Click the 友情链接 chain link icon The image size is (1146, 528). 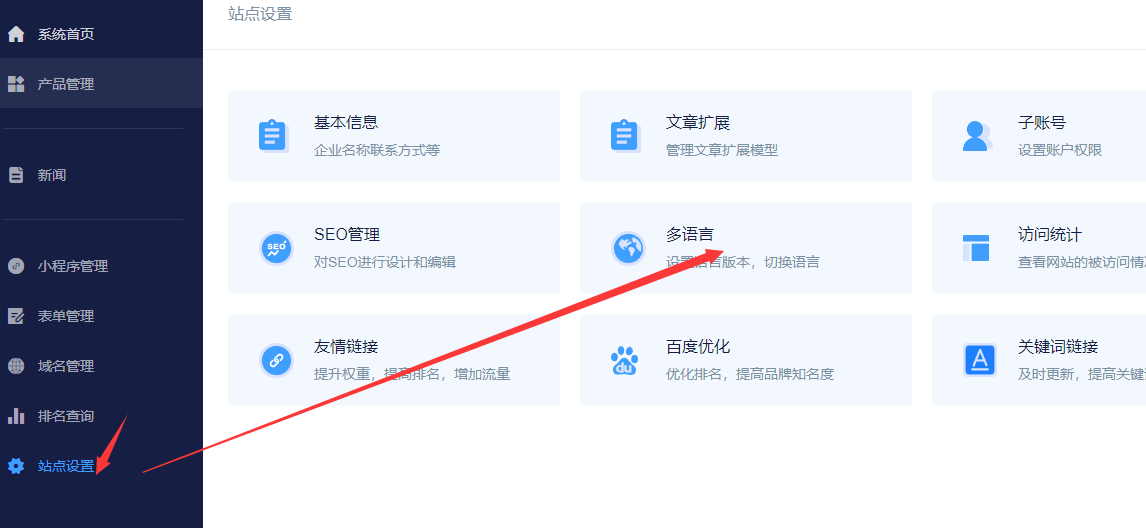[x=275, y=360]
